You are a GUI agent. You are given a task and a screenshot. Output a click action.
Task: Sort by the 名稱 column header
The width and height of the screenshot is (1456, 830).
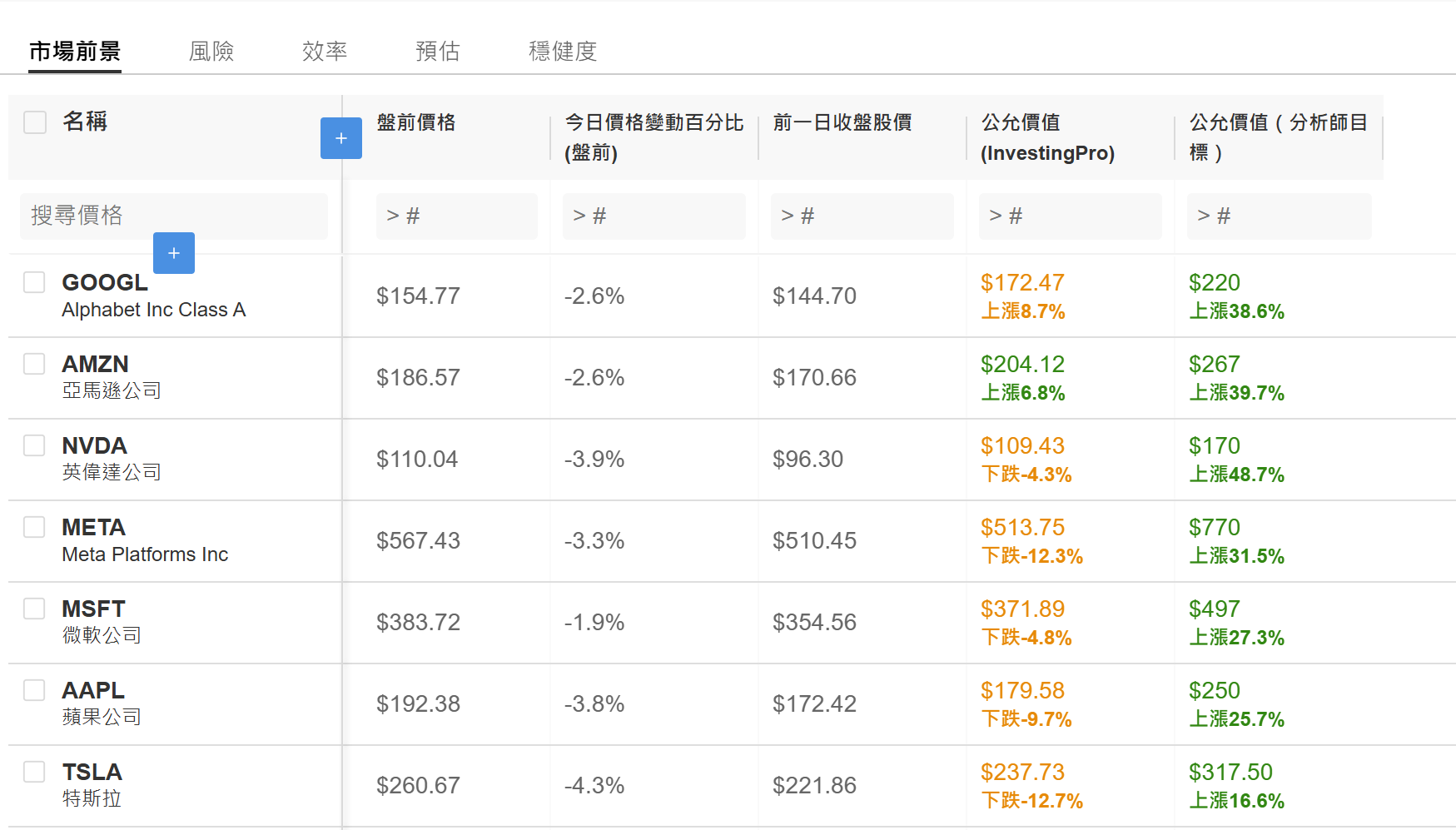click(x=85, y=122)
